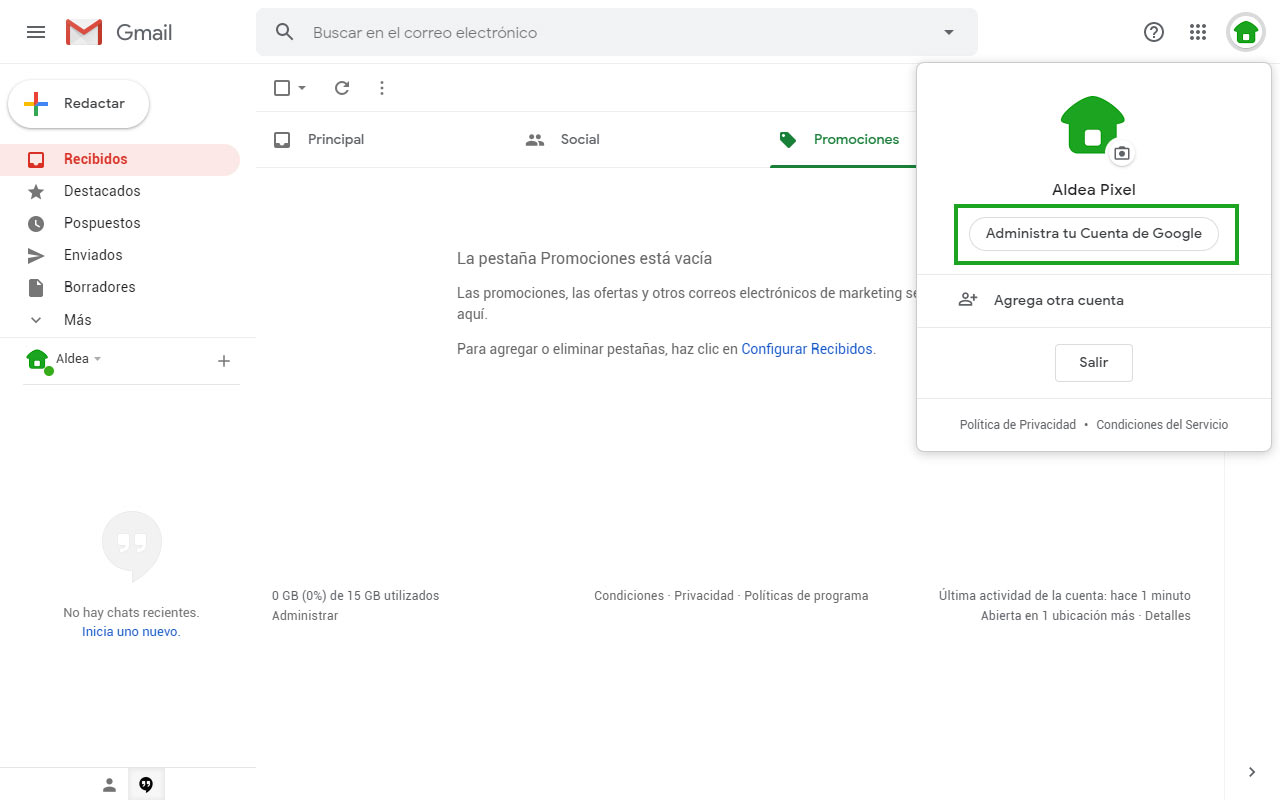Screen dimensions: 1280x800
Task: Click the Recibidos inbox icon
Action: click(x=36, y=160)
